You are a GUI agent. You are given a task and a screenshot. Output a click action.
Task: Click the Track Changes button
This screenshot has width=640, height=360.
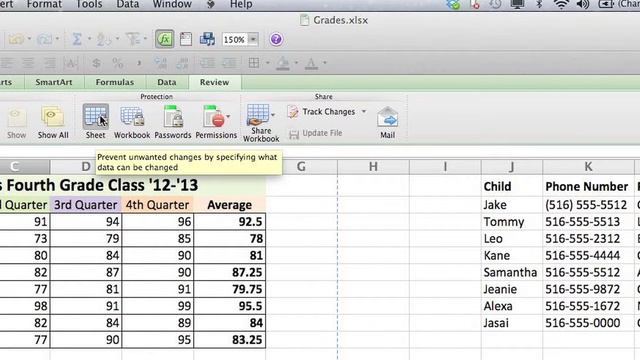click(x=322, y=112)
